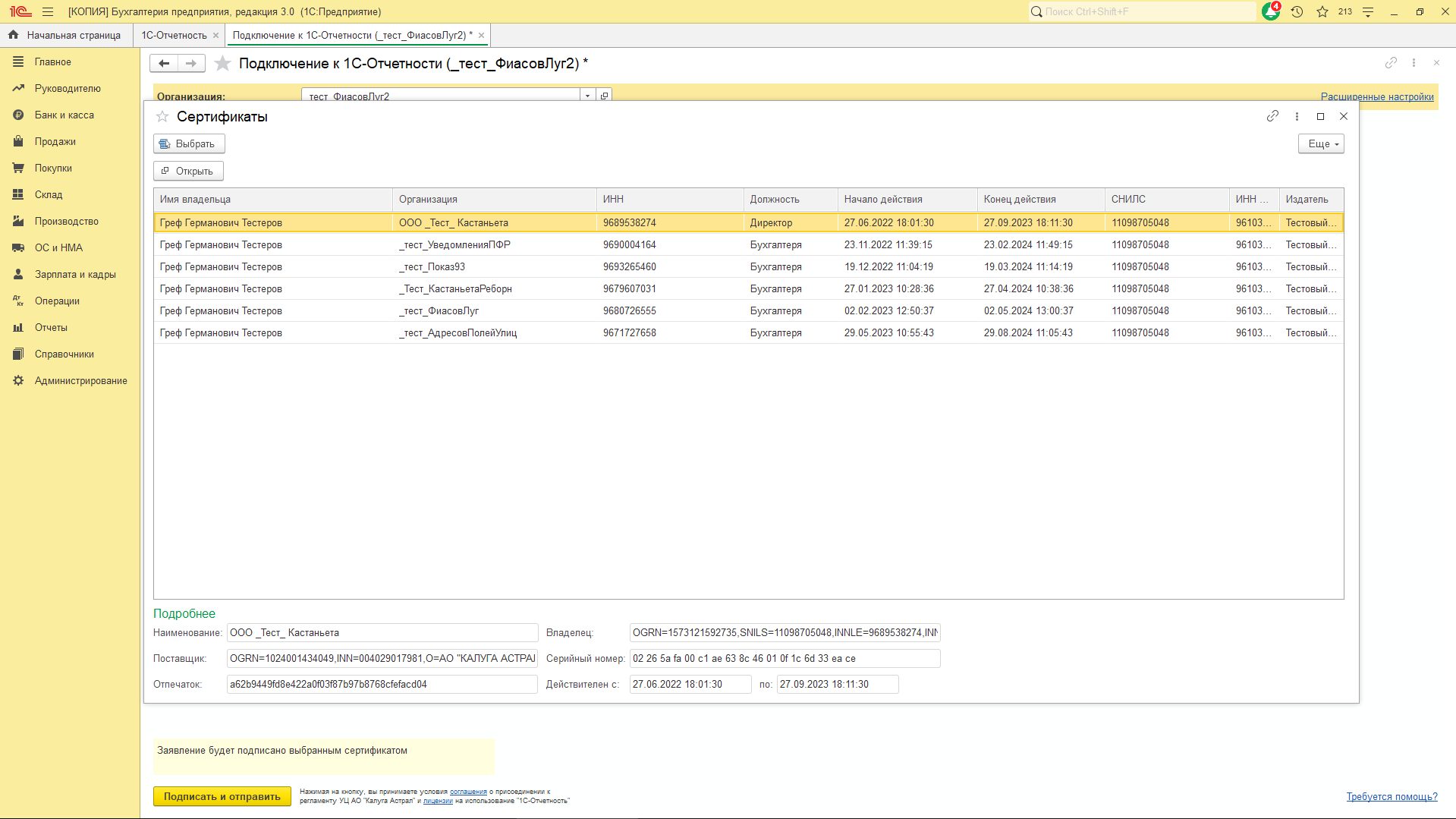
Task: Select row with _тест_УведомленияПФР organization
Action: [748, 244]
